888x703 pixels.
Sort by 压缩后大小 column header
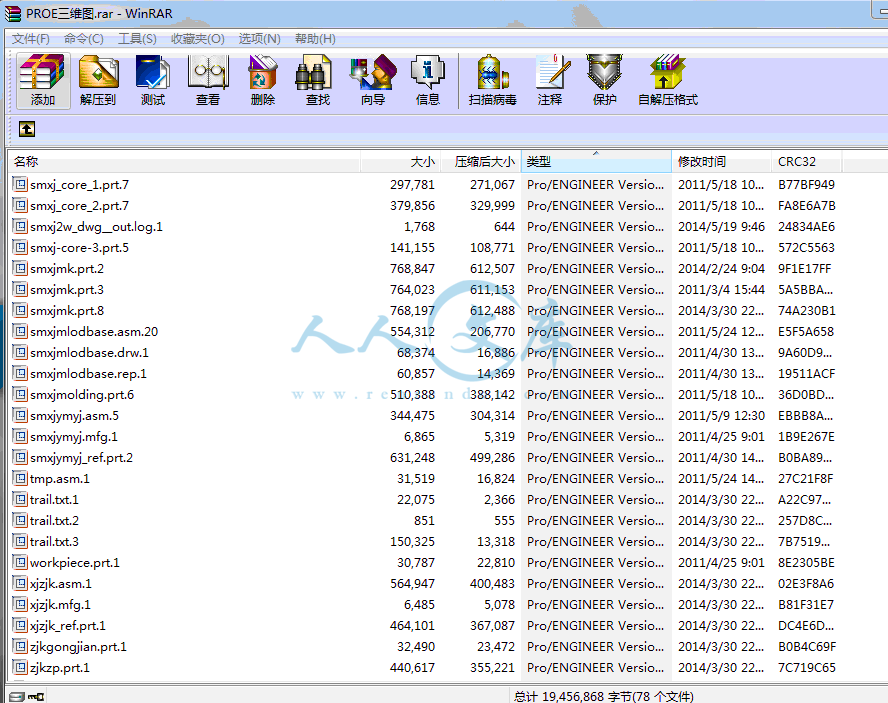click(x=480, y=161)
